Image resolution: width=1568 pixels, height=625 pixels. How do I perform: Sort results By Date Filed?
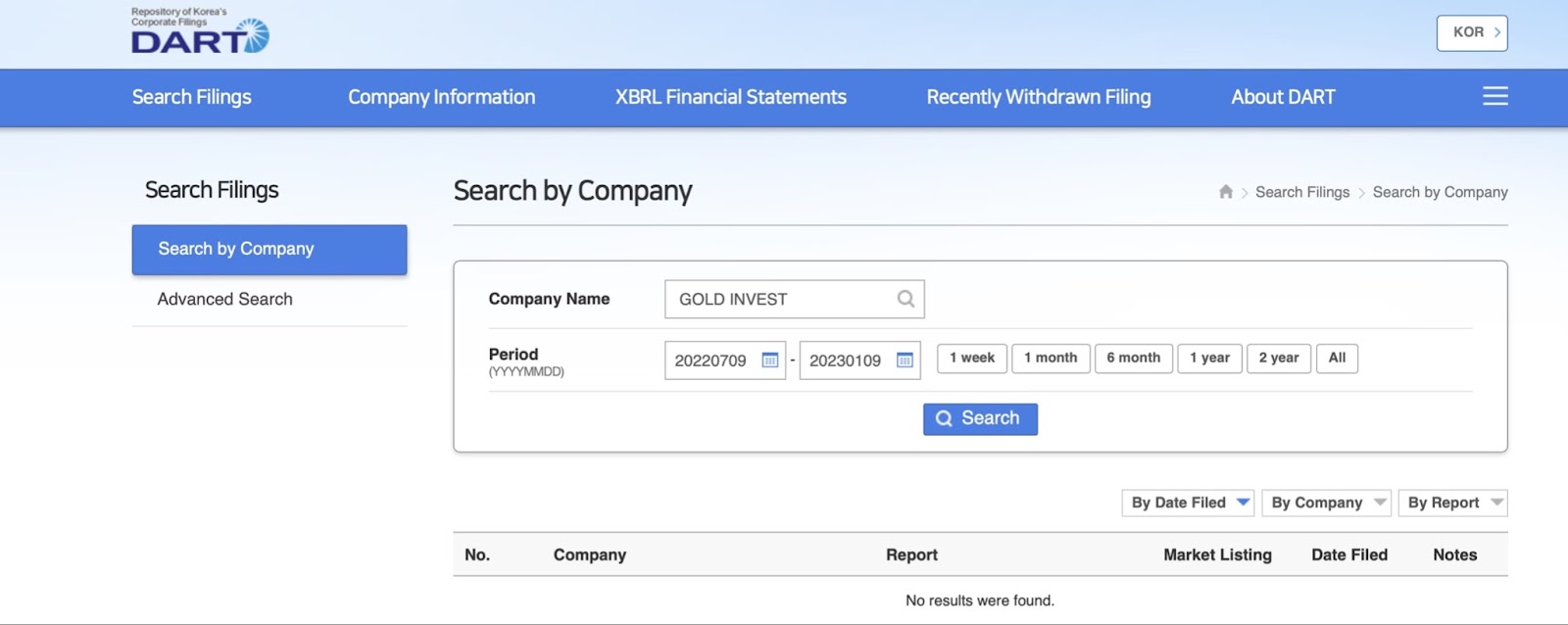point(1188,503)
